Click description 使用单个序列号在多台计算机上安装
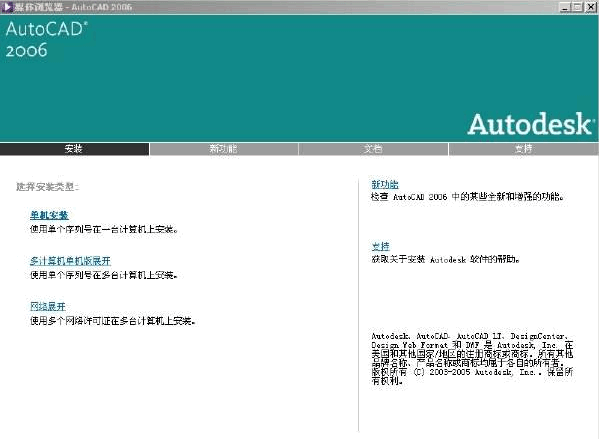 click(104, 275)
